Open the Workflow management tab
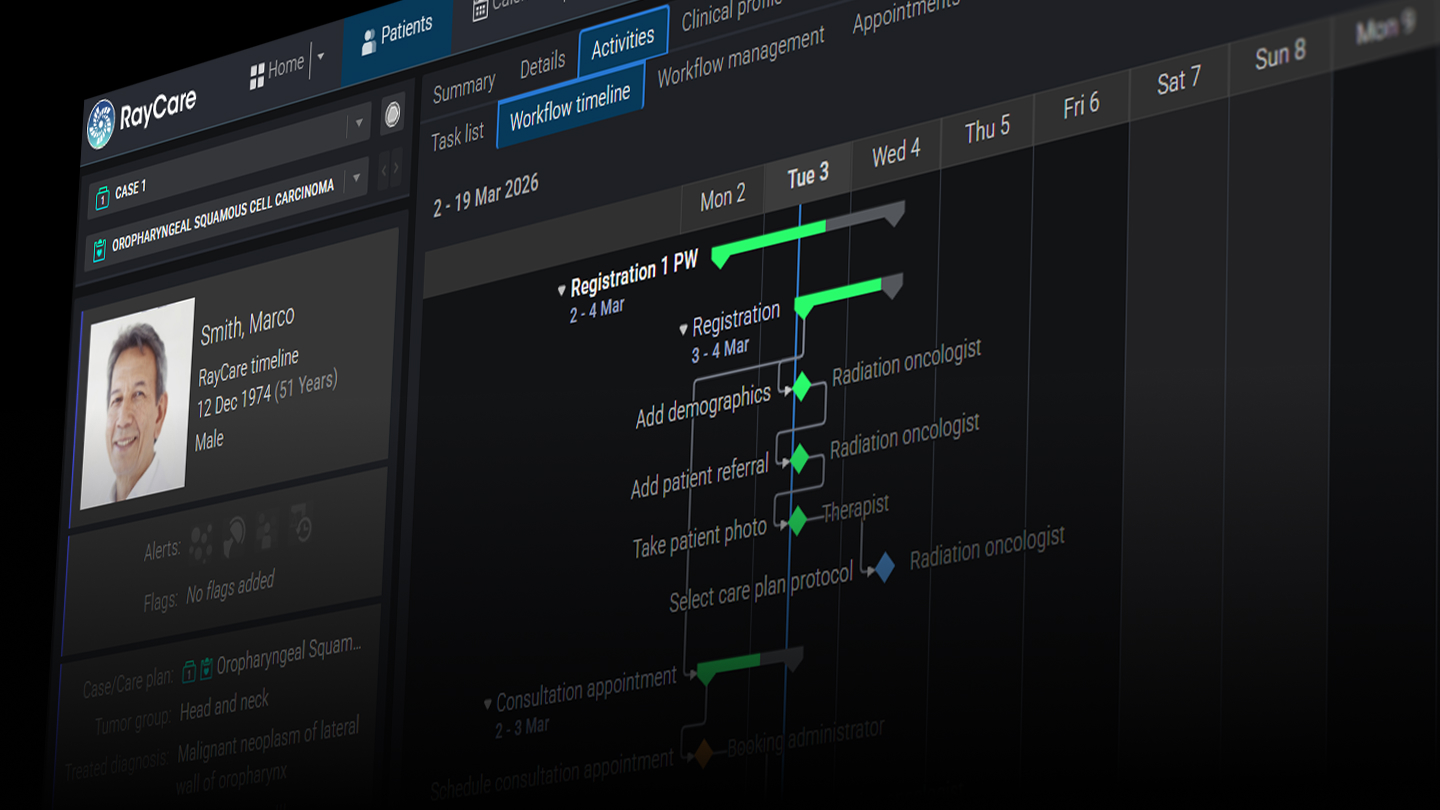This screenshot has height=810, width=1440. point(741,55)
